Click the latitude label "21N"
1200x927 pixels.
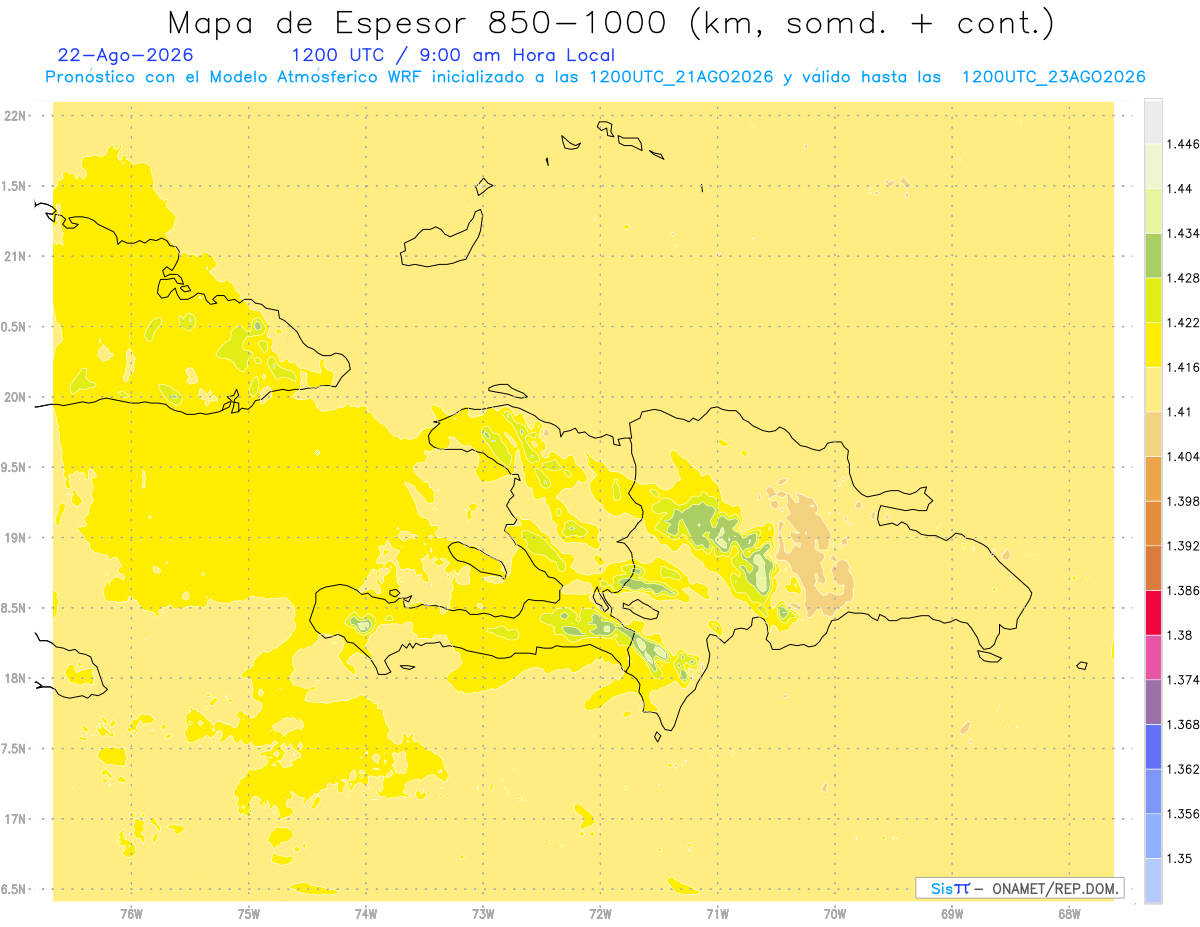pyautogui.click(x=16, y=257)
